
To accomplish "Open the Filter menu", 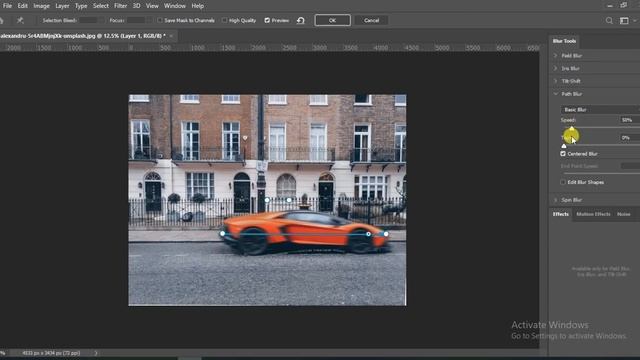I will [x=120, y=6].
